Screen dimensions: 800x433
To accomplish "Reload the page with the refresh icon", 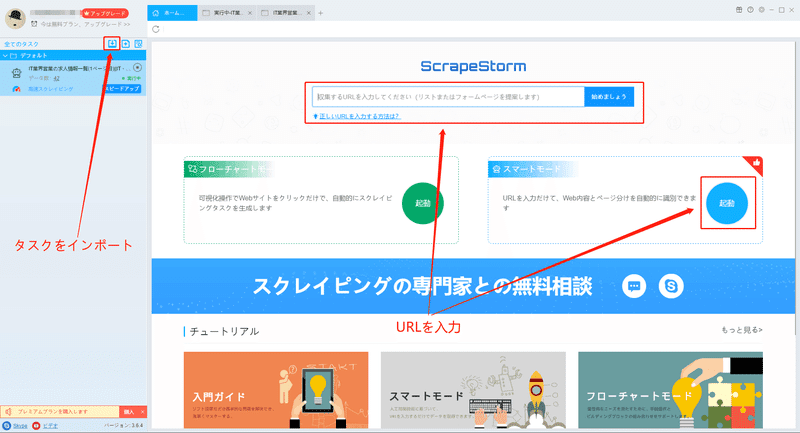I will tap(156, 29).
